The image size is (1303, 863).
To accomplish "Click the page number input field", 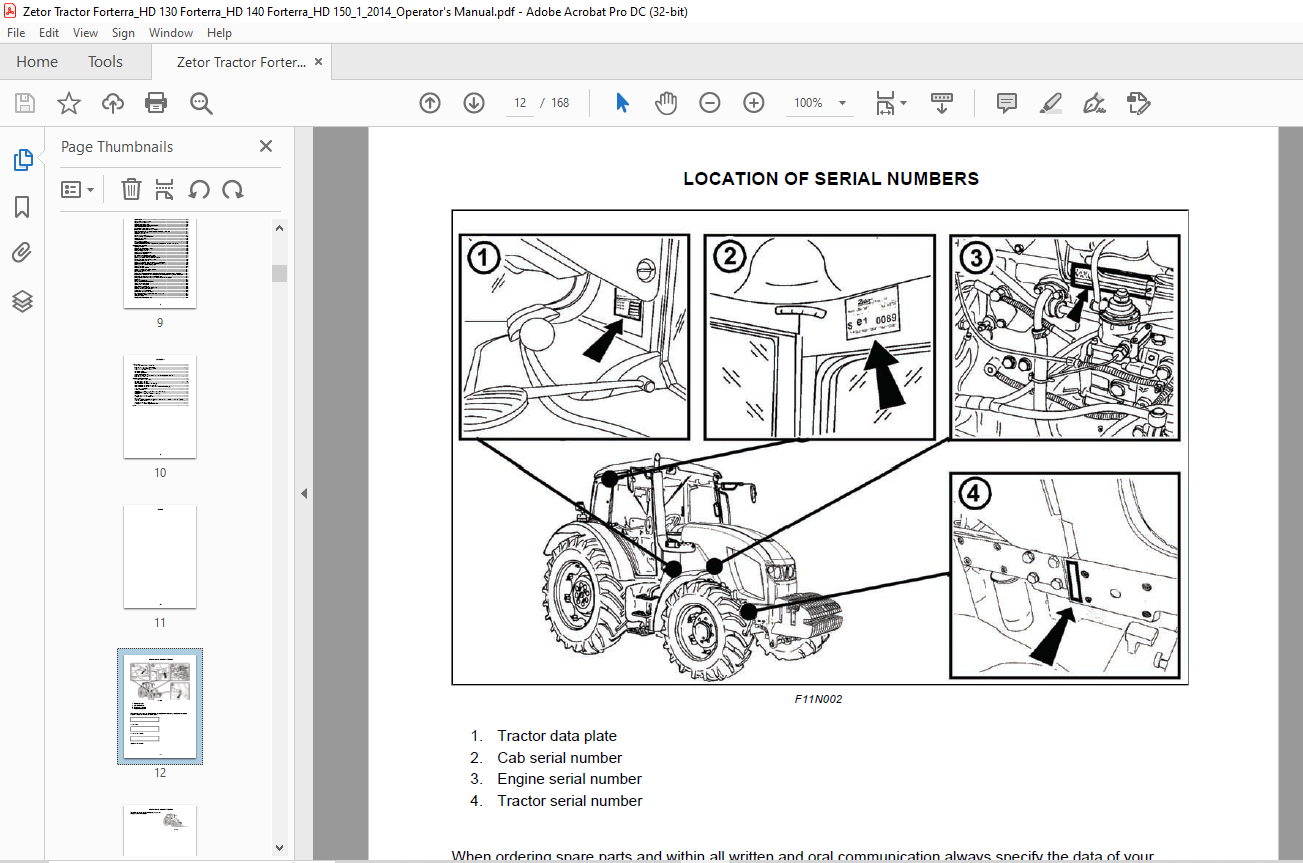I will (x=520, y=103).
